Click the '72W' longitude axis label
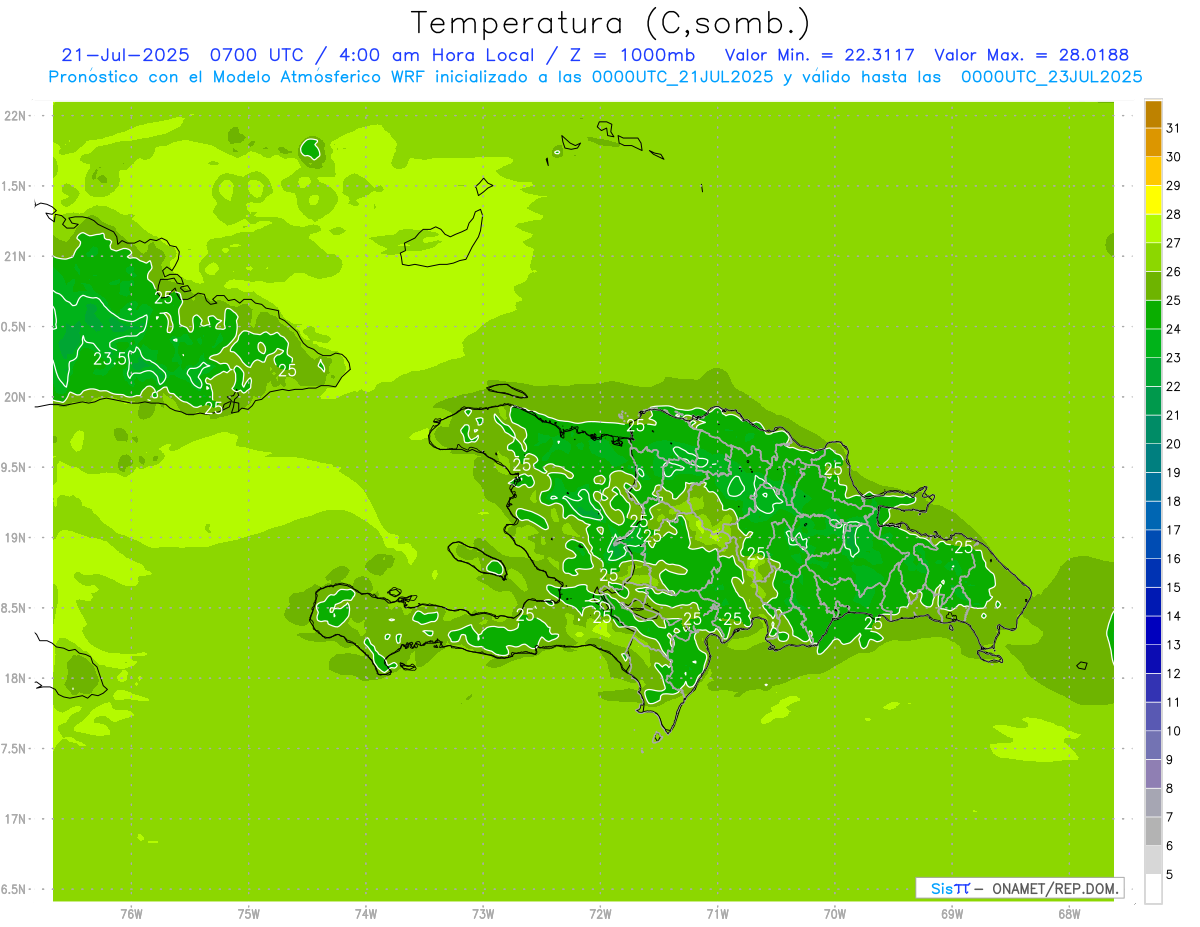 click(600, 913)
